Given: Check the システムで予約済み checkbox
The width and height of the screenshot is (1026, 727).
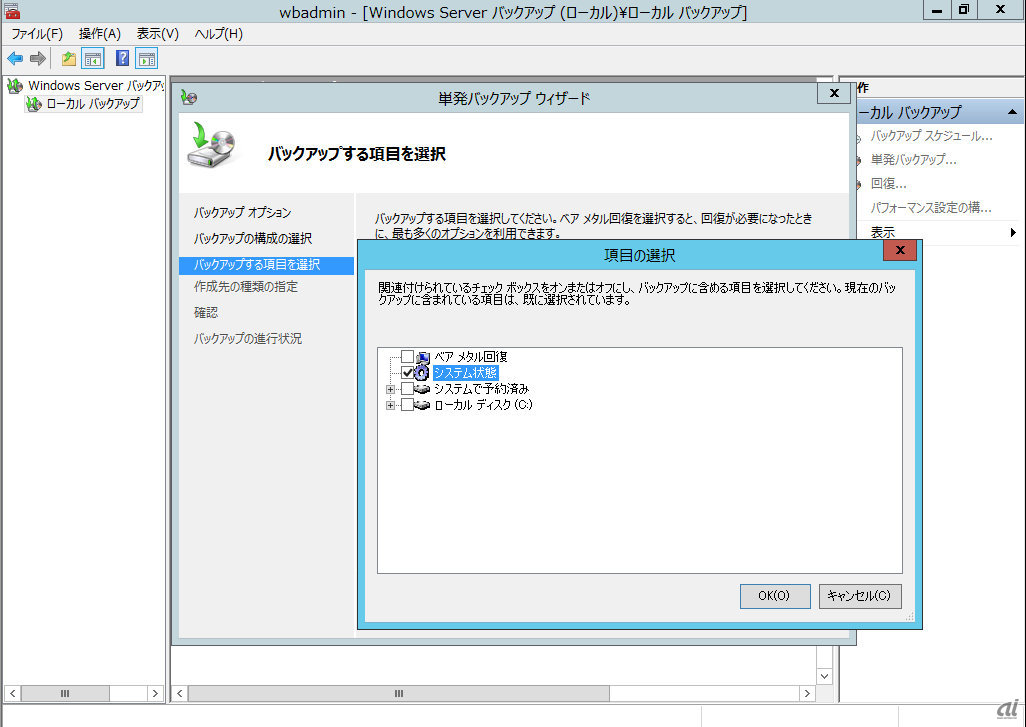Looking at the screenshot, I should tap(407, 389).
